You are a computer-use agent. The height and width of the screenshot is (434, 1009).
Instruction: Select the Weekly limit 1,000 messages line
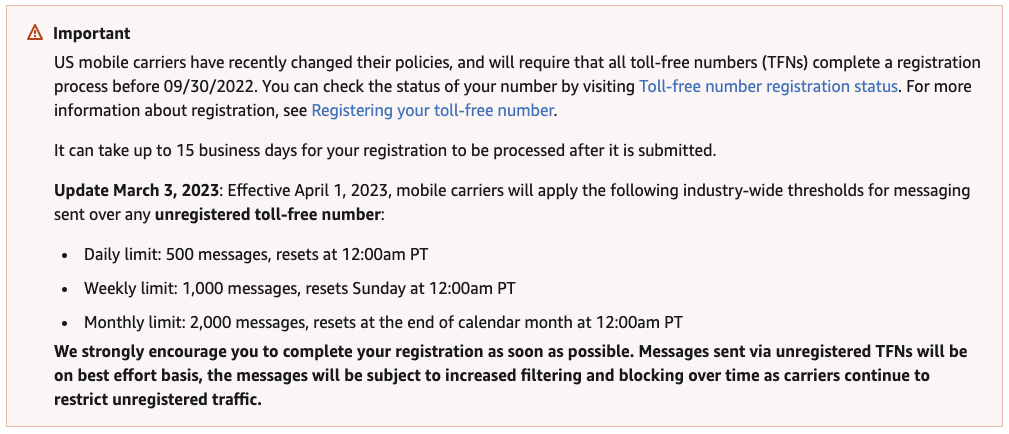299,288
